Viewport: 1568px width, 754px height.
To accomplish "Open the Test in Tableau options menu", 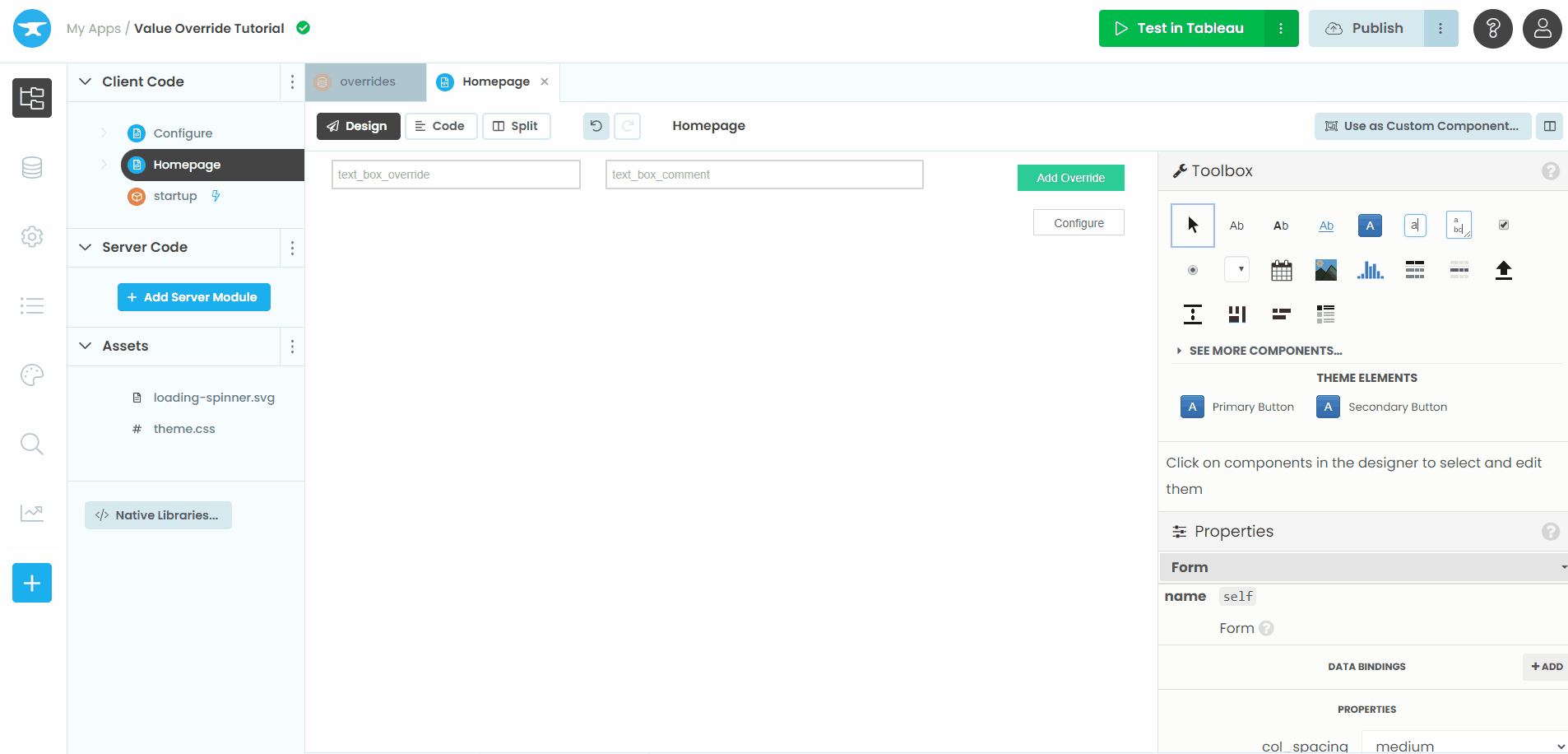I will [1281, 29].
